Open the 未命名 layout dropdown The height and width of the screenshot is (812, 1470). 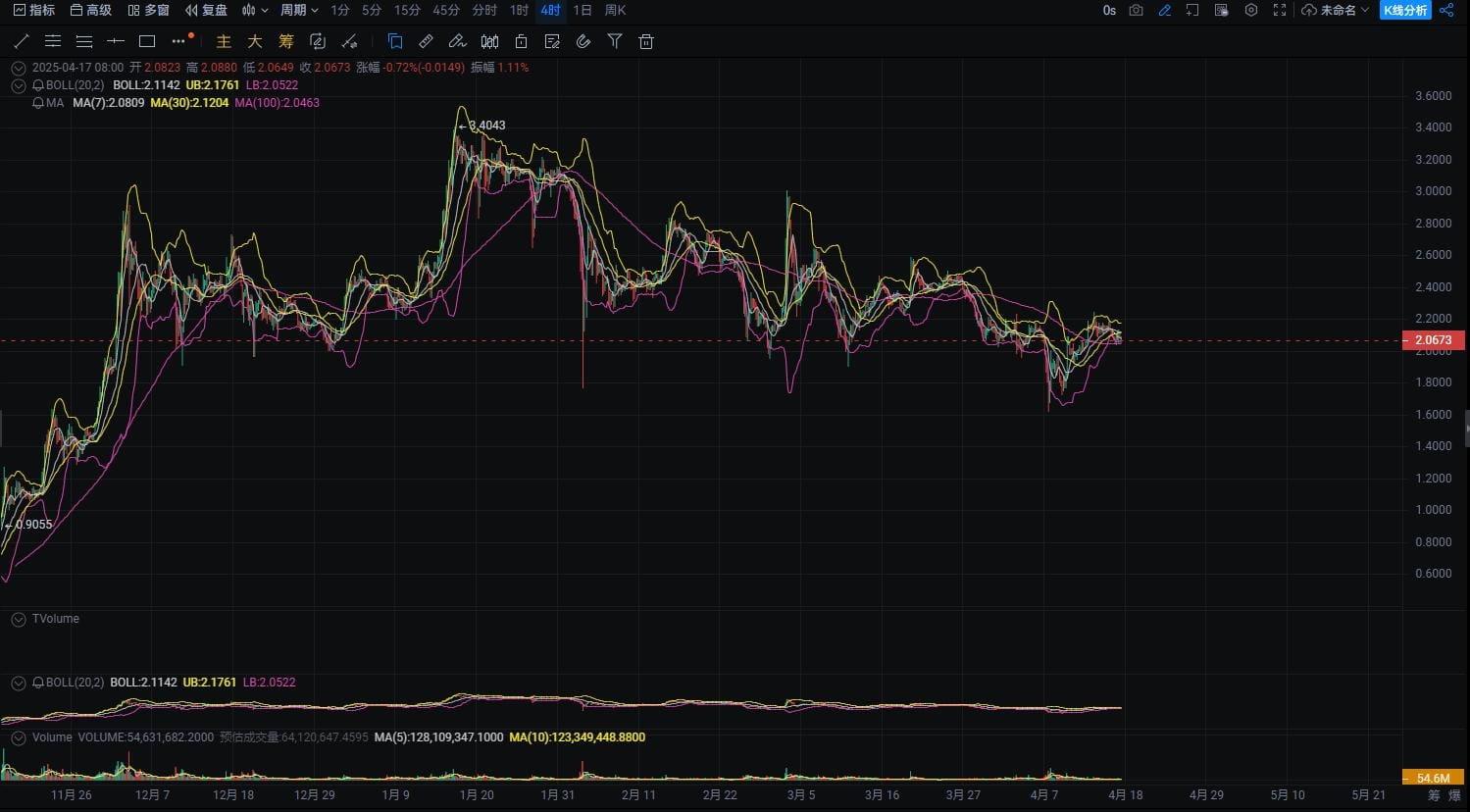pos(1336,10)
